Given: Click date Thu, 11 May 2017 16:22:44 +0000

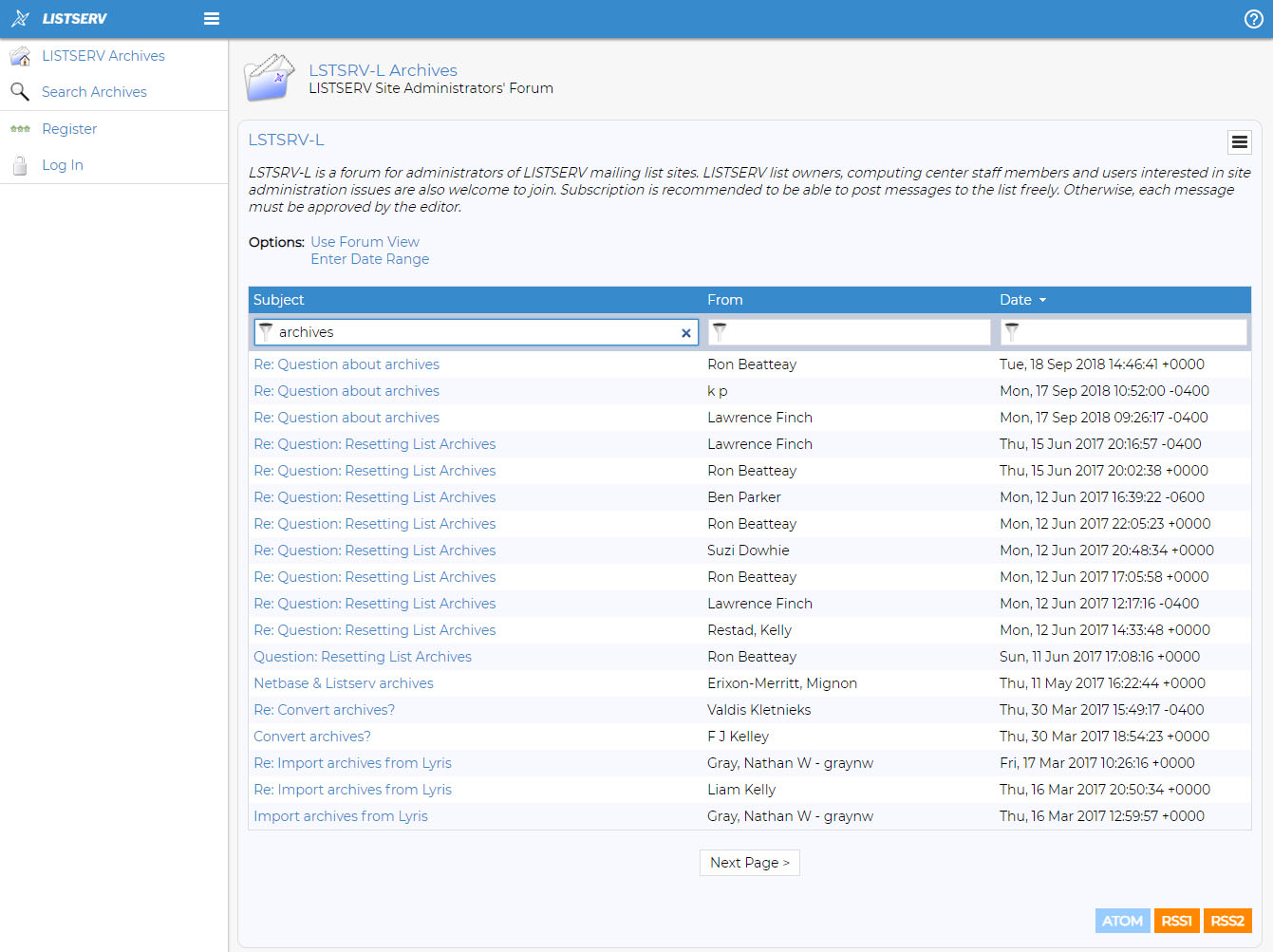Looking at the screenshot, I should click(x=1102, y=683).
